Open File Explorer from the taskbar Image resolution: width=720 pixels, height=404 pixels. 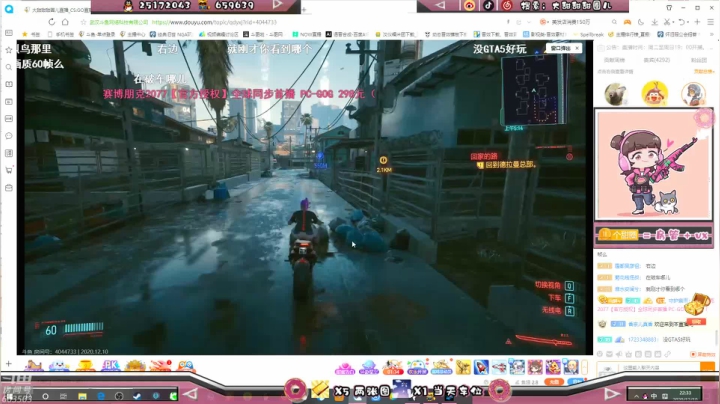(x=82, y=396)
